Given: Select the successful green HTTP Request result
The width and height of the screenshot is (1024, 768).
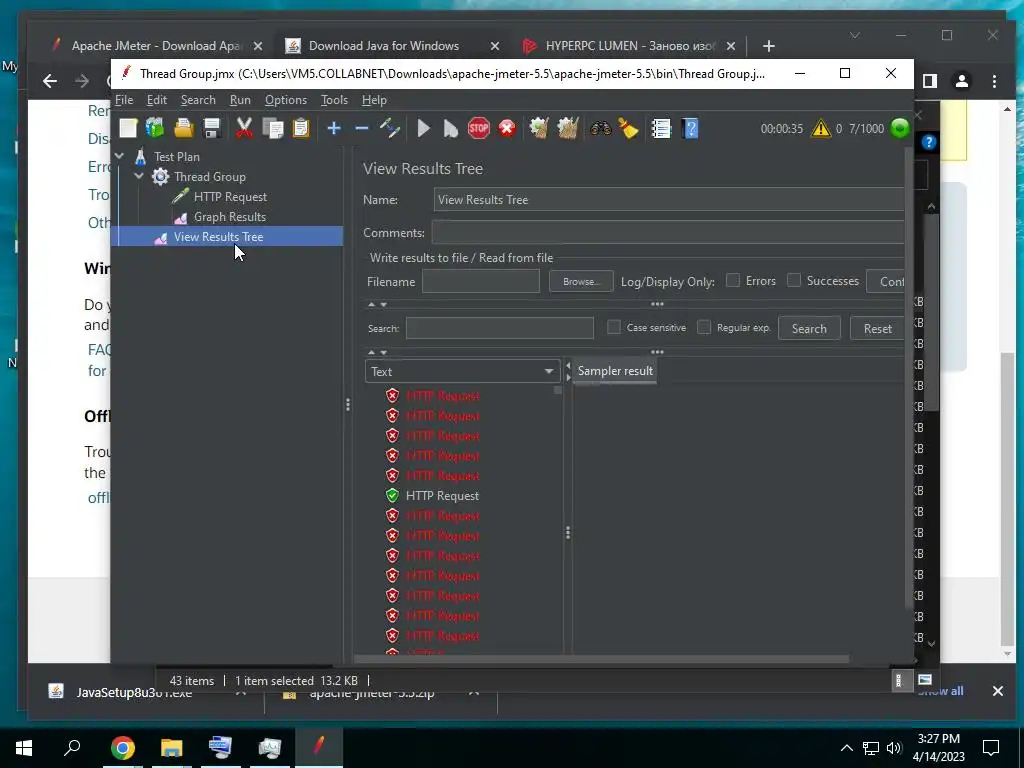Looking at the screenshot, I should point(442,496).
